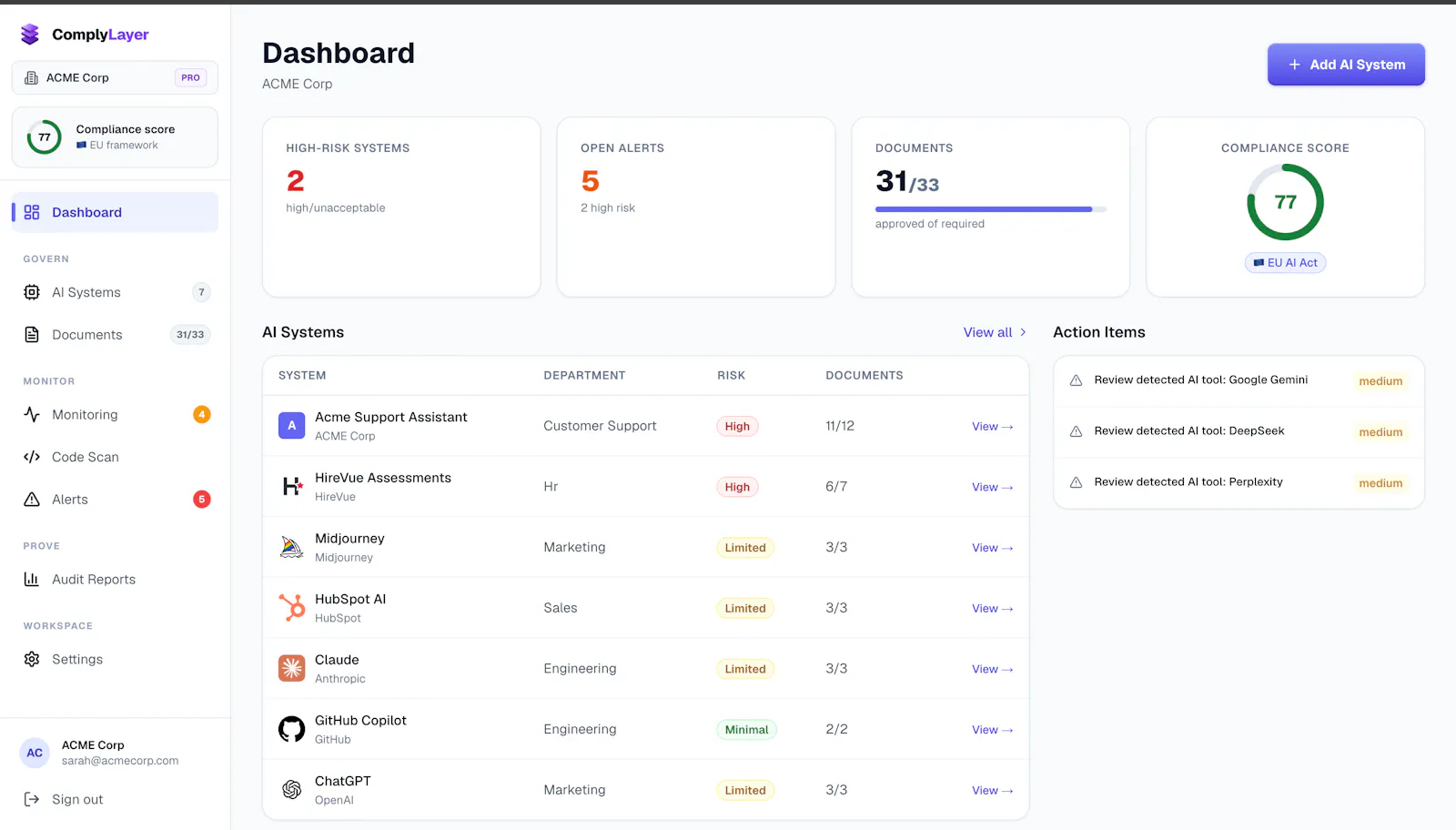Viewport: 1456px width, 830px height.
Task: Click the HireVue logo icon
Action: [x=291, y=486]
